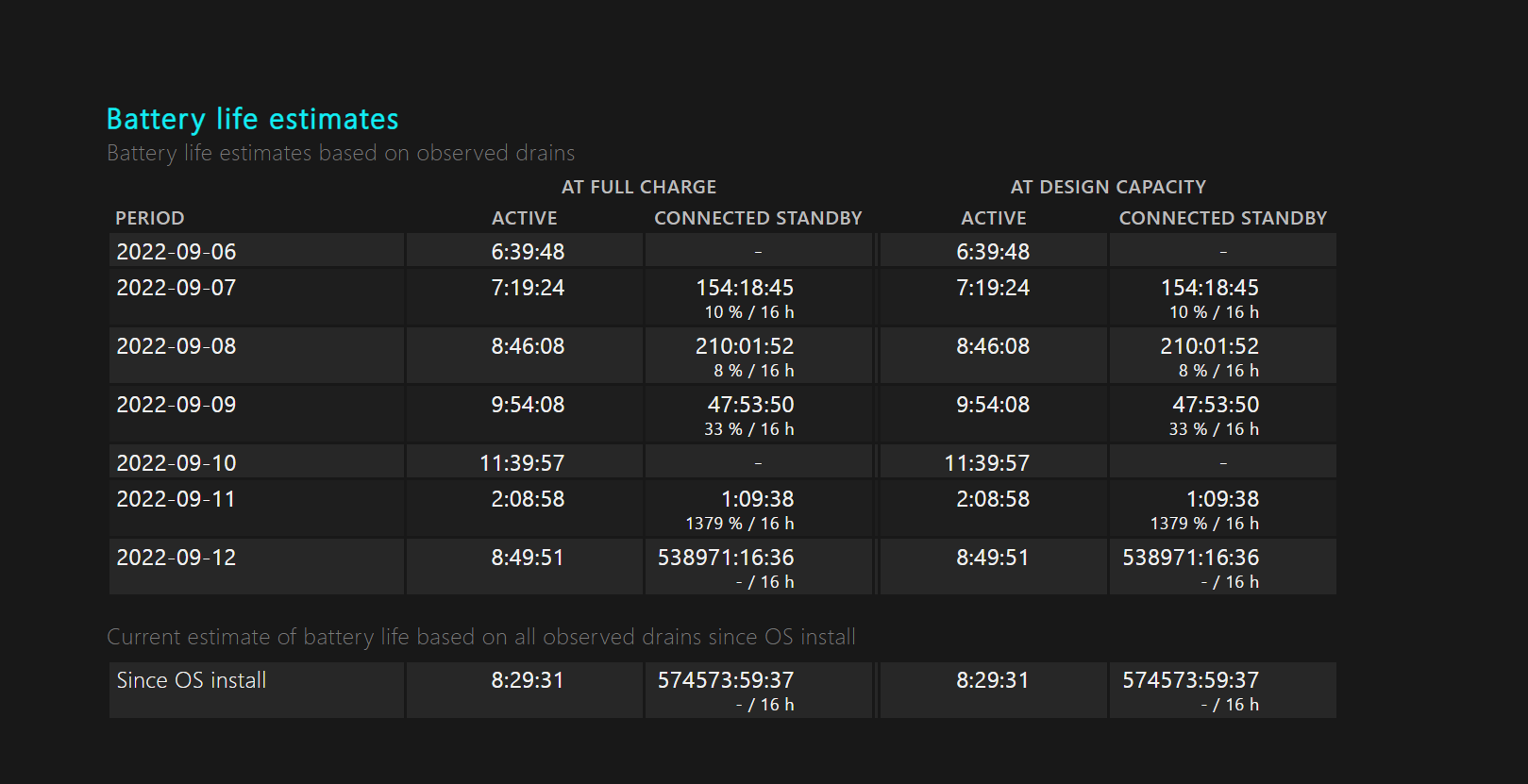Click full-charge active time '6:39:48' for 2022-09-06

528,252
